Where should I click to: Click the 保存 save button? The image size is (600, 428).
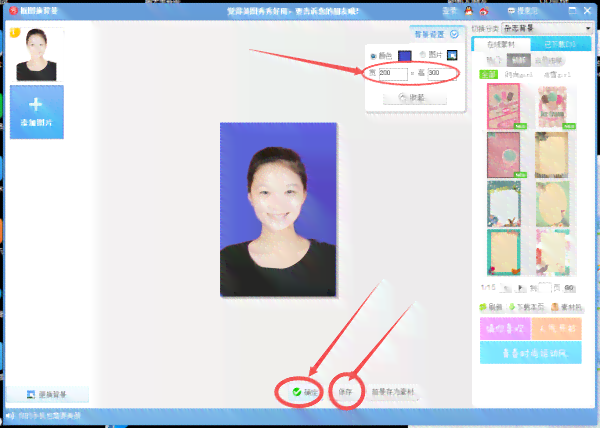[x=345, y=392]
